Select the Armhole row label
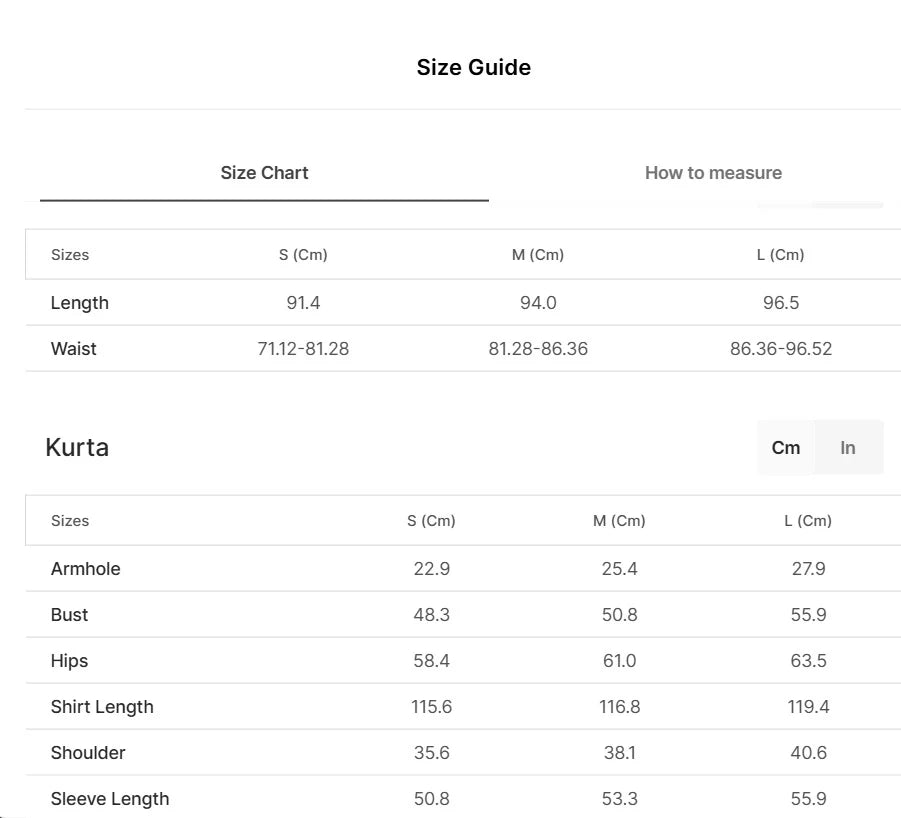901x818 pixels. coord(86,569)
